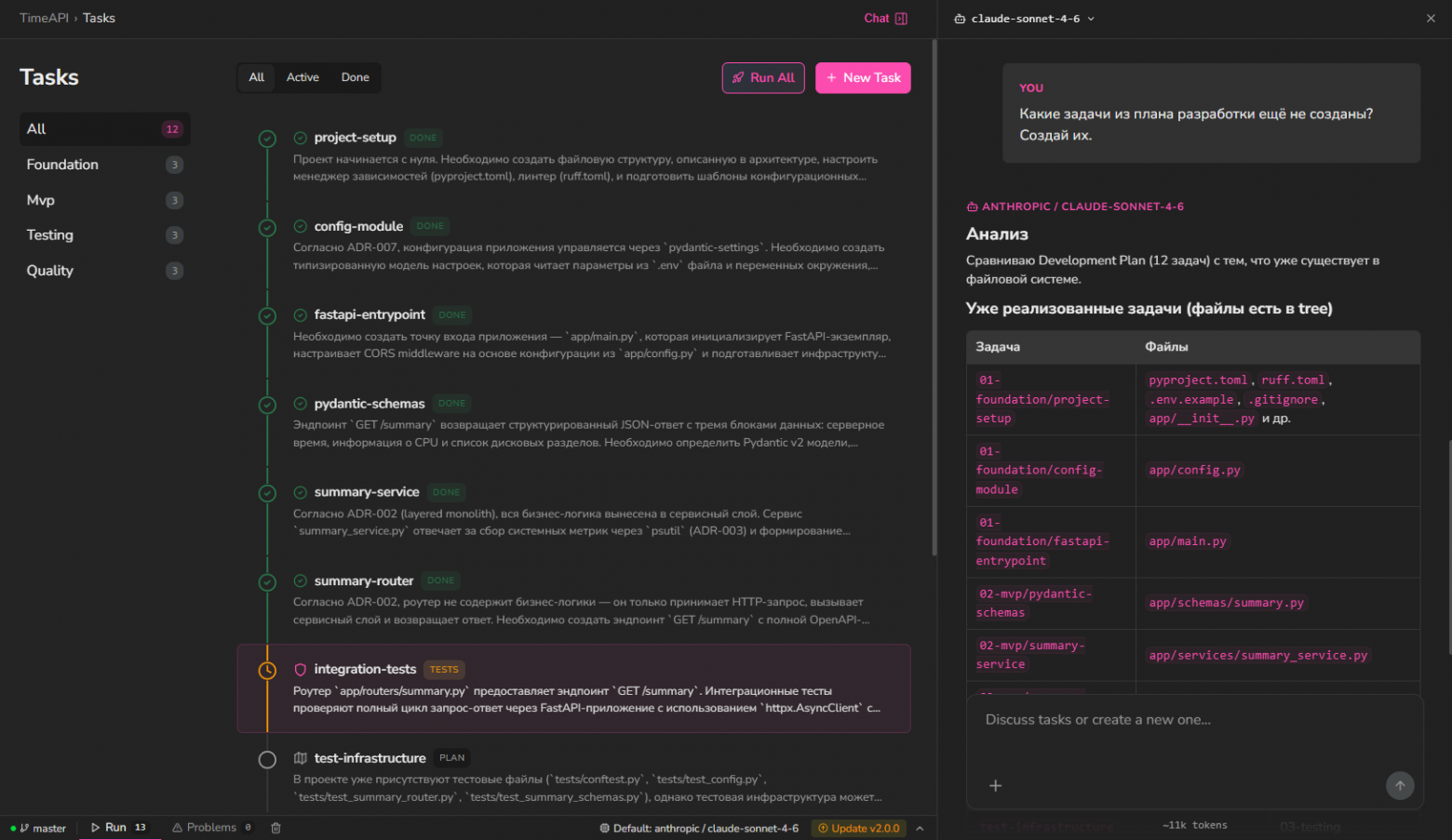Screen dimensions: 1452x840
Task: Select Testing in the sidebar
Action: 50,234
